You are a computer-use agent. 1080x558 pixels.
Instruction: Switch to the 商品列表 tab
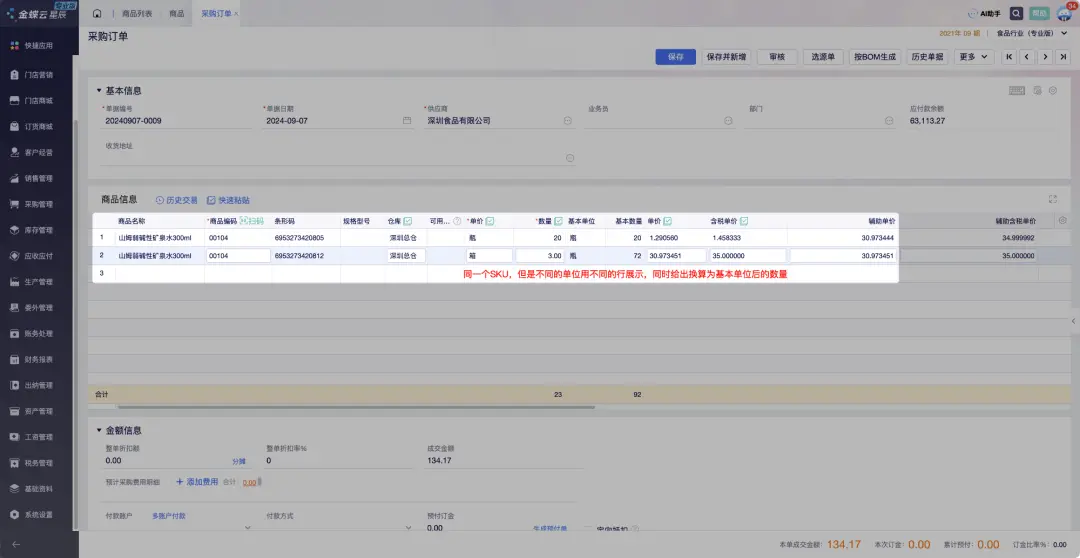coord(138,14)
